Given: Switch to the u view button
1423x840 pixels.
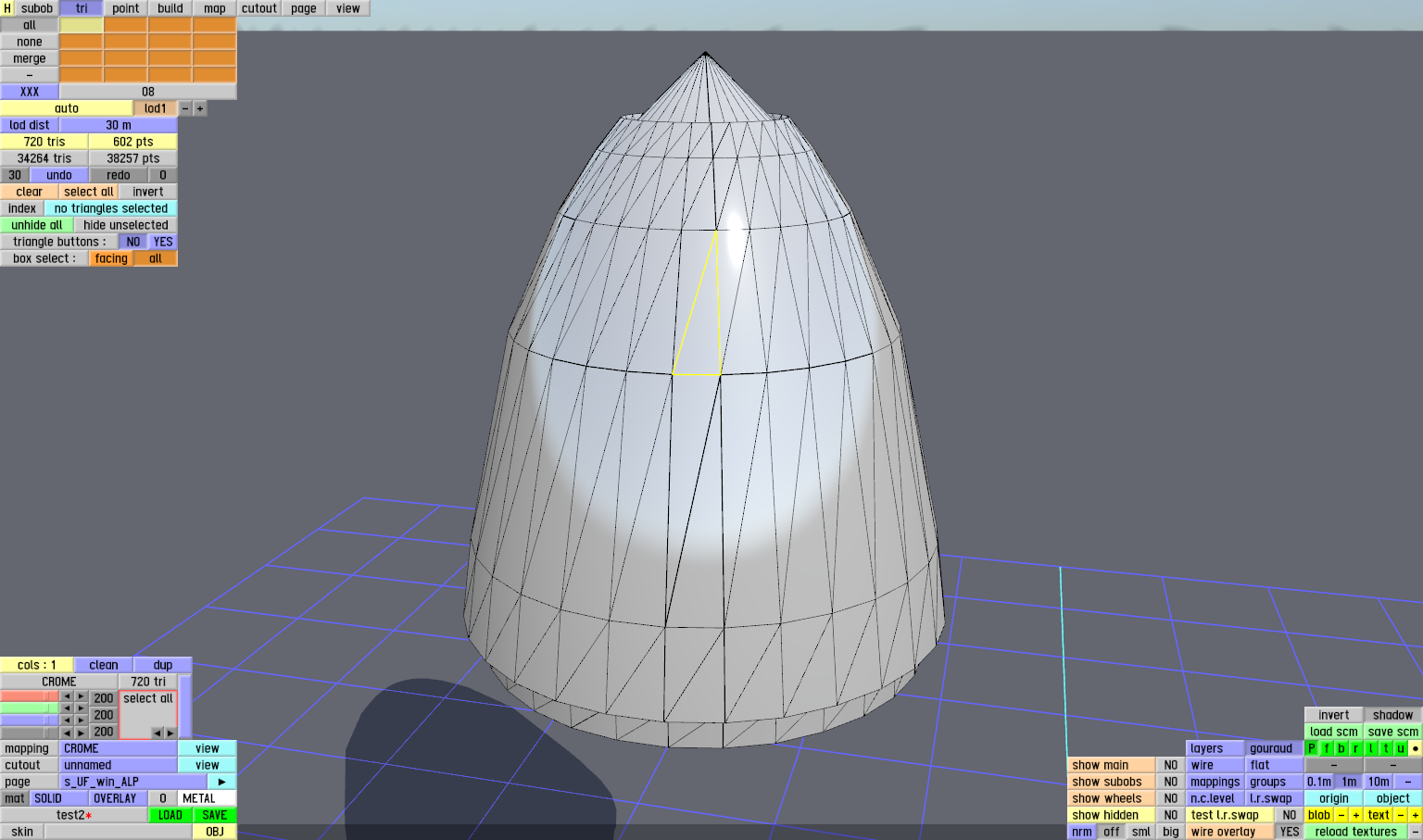Looking at the screenshot, I should coord(1401,748).
